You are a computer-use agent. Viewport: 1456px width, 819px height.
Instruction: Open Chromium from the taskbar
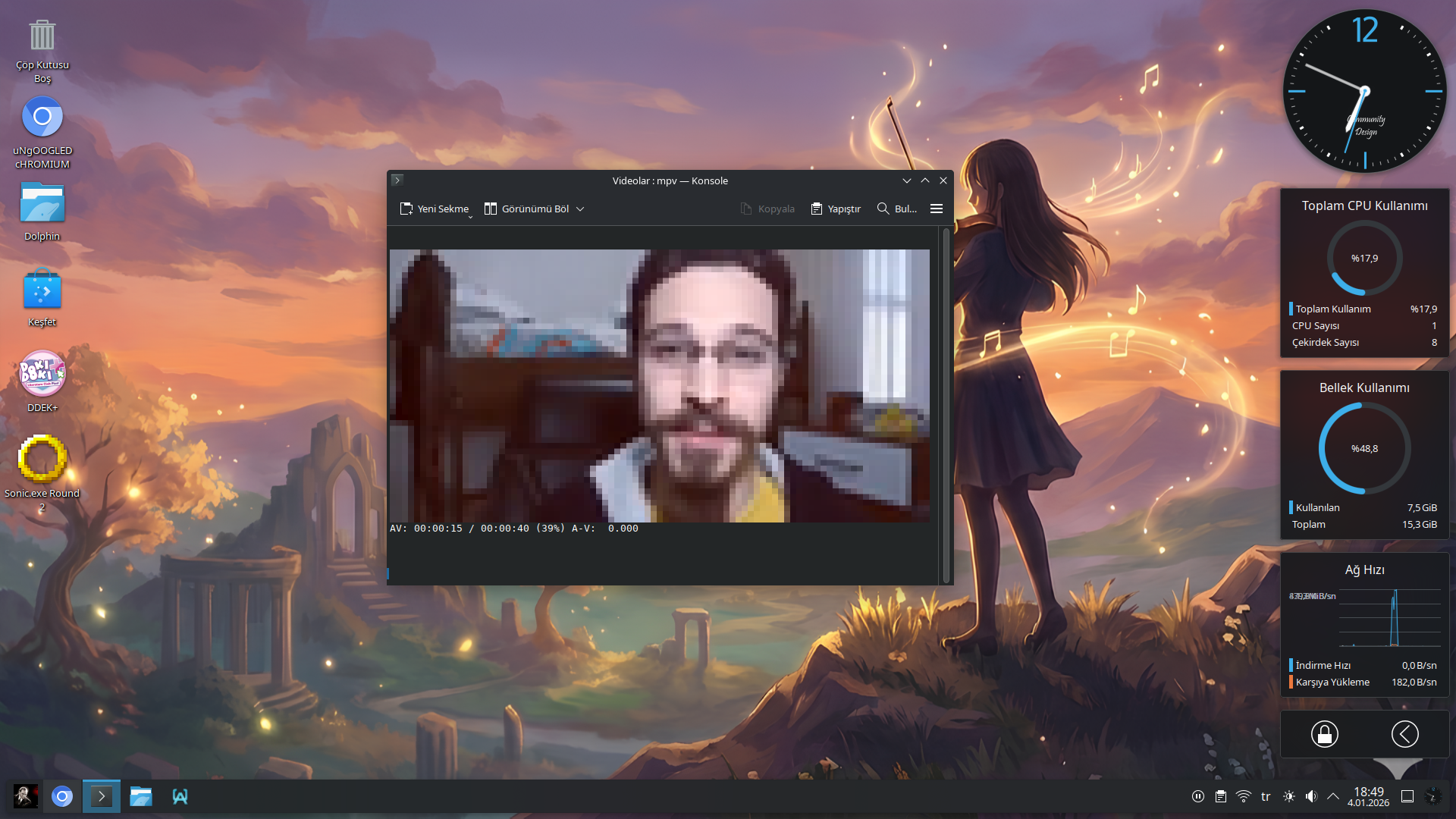click(62, 796)
